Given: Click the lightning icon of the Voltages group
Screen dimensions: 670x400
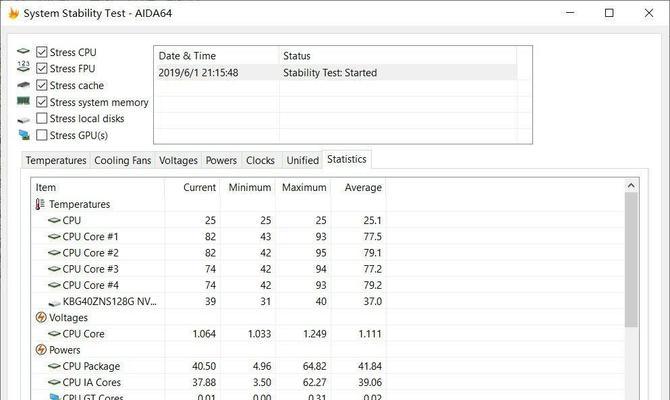Looking at the screenshot, I should 41,318.
